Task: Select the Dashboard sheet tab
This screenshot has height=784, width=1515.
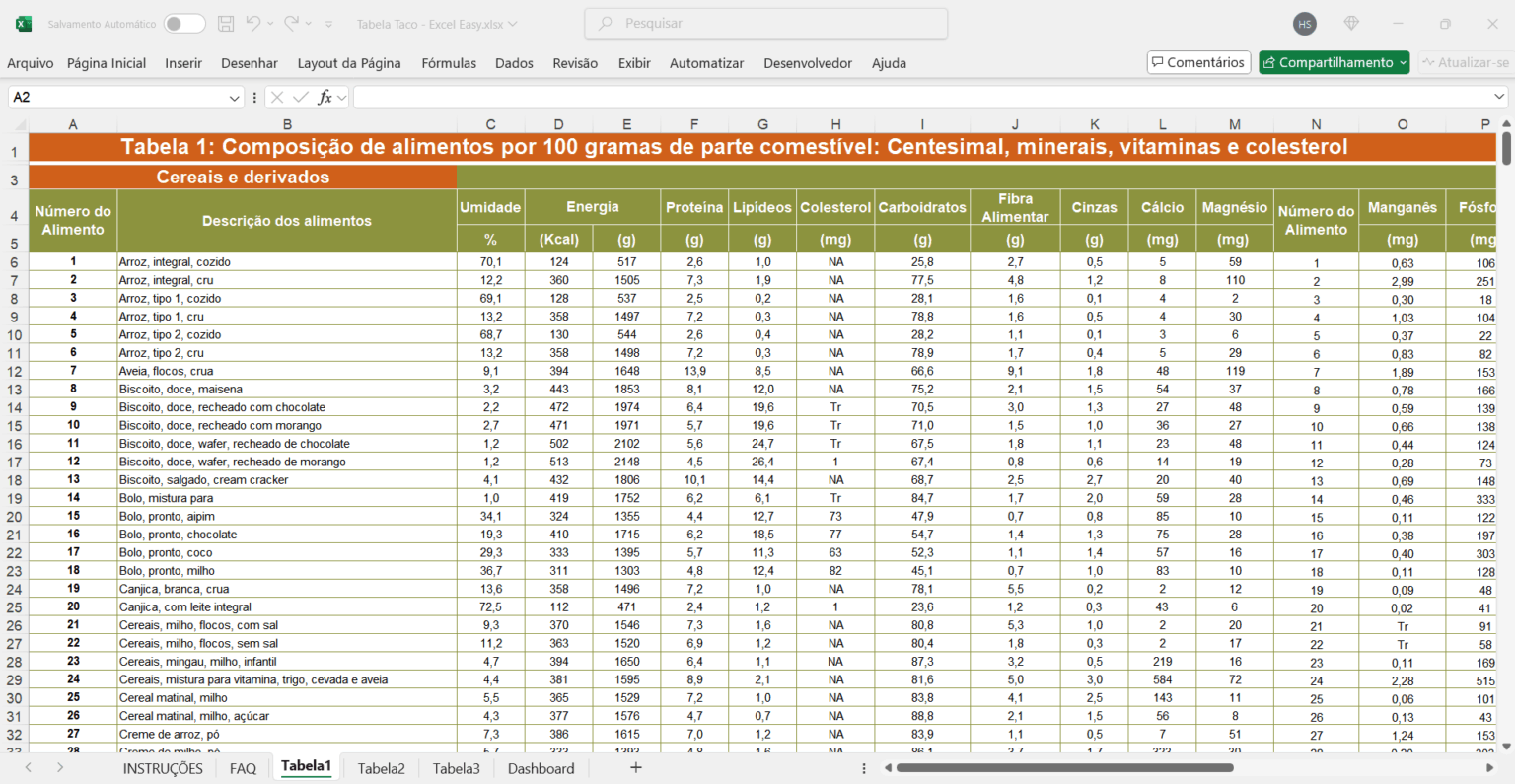Action: (x=541, y=768)
